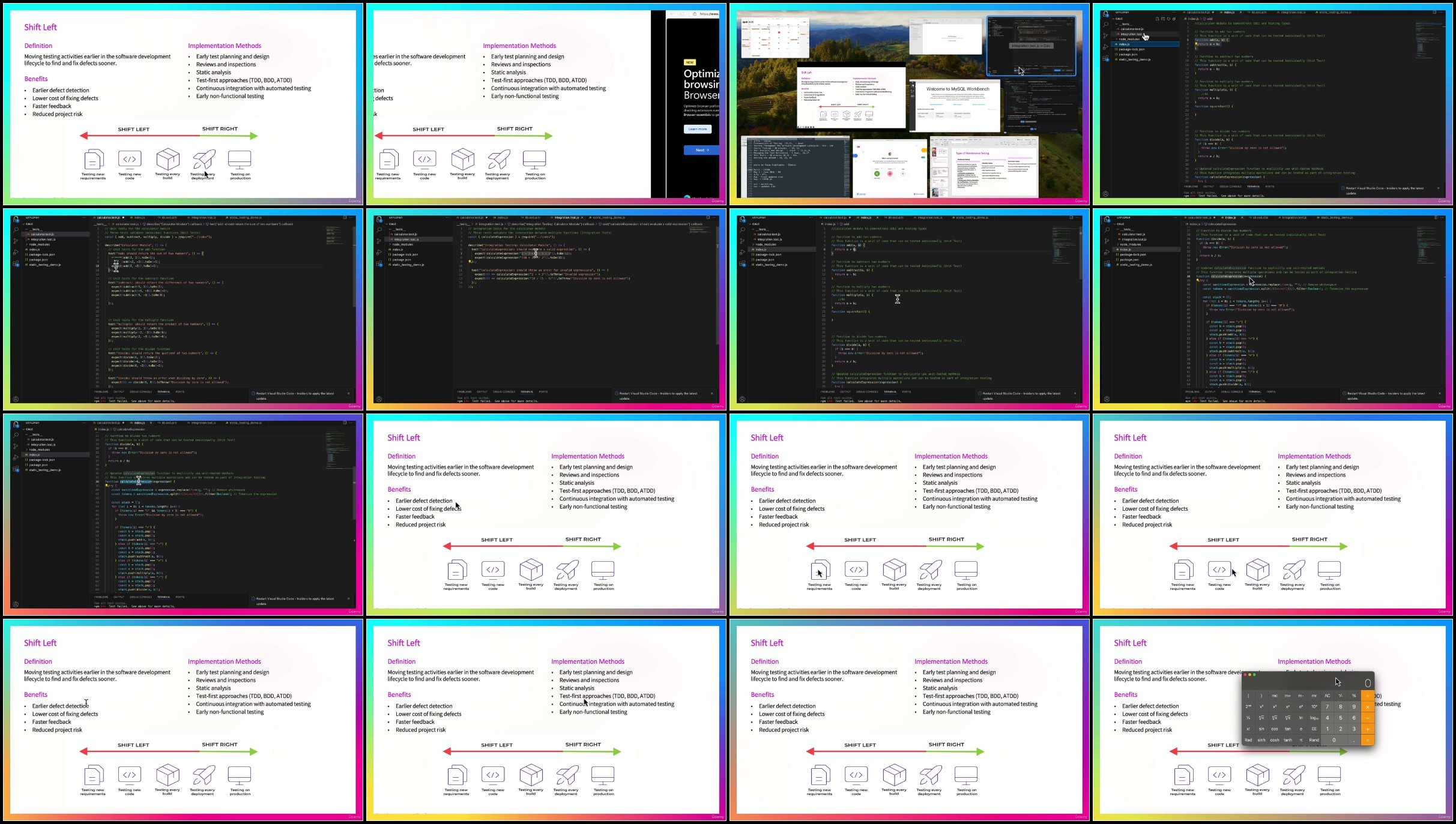Click the 4 key on Calculator
Viewport: 1456px width, 824px height.
(x=1328, y=718)
